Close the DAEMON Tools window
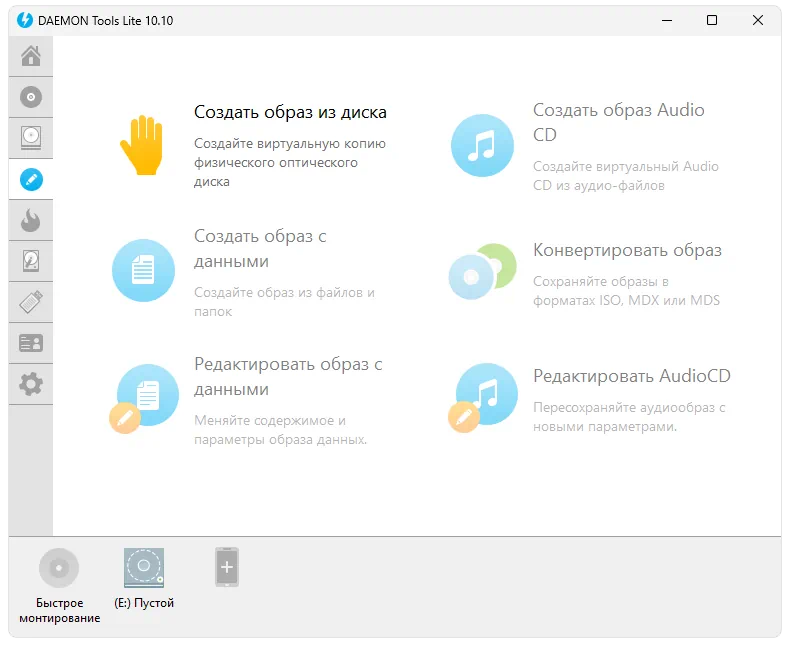789x646 pixels. pyautogui.click(x=758, y=20)
